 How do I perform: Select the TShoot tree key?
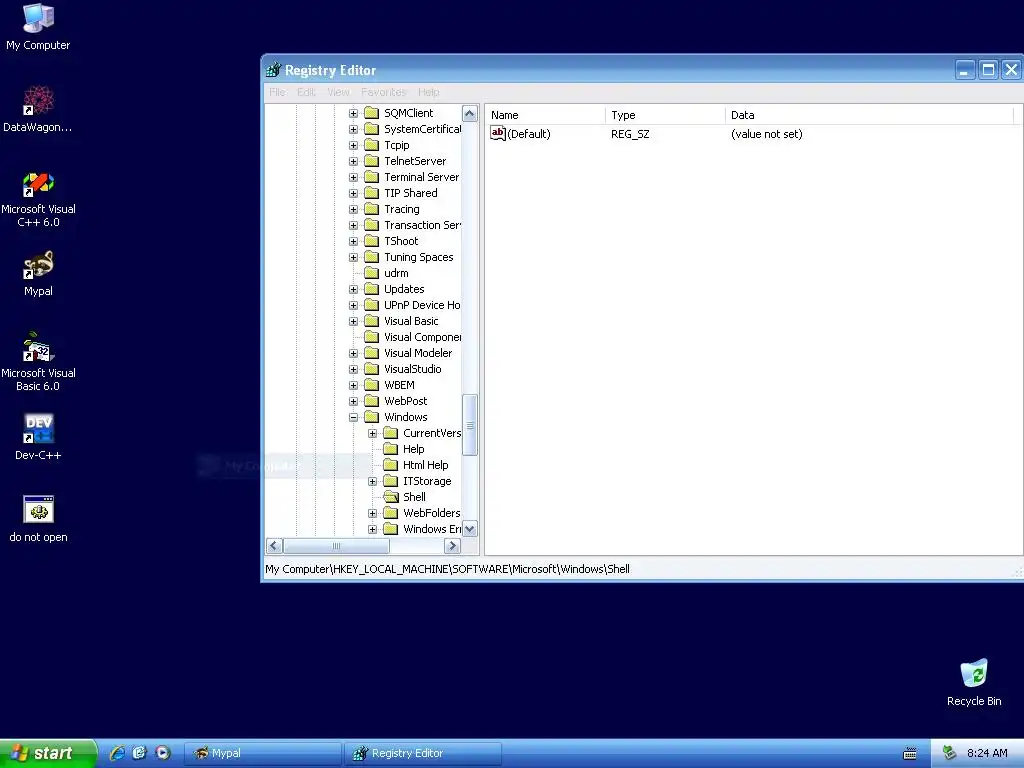401,241
